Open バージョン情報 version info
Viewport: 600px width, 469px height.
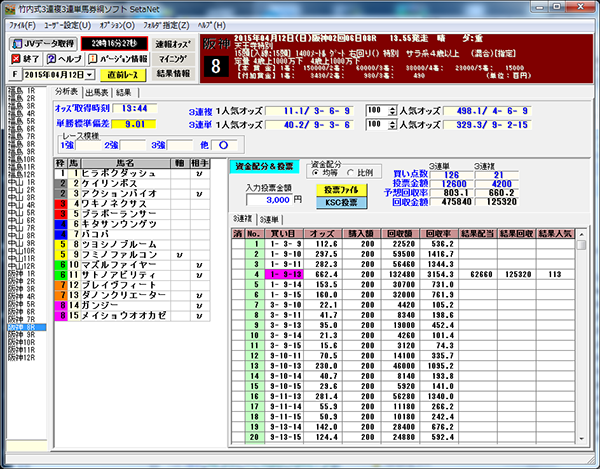click(x=118, y=59)
